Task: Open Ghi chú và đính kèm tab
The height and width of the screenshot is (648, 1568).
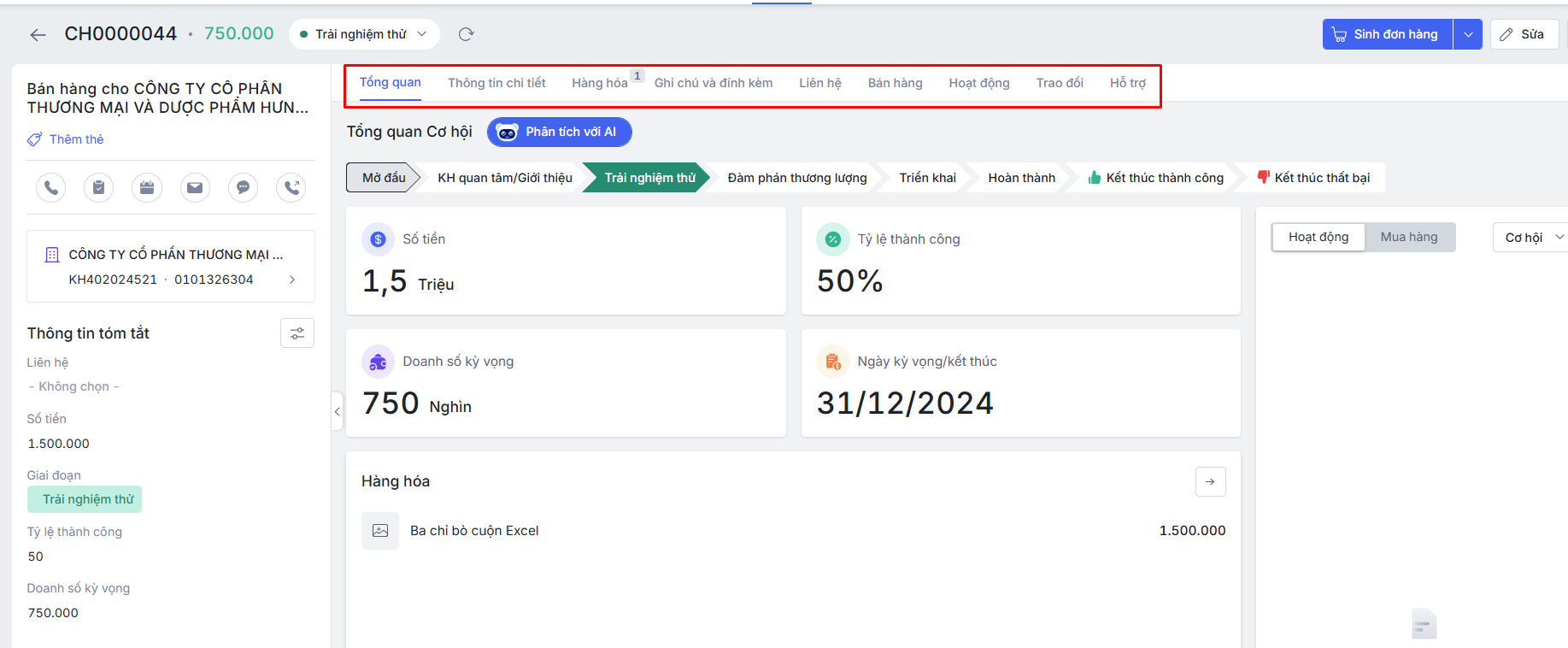Action: [x=714, y=83]
